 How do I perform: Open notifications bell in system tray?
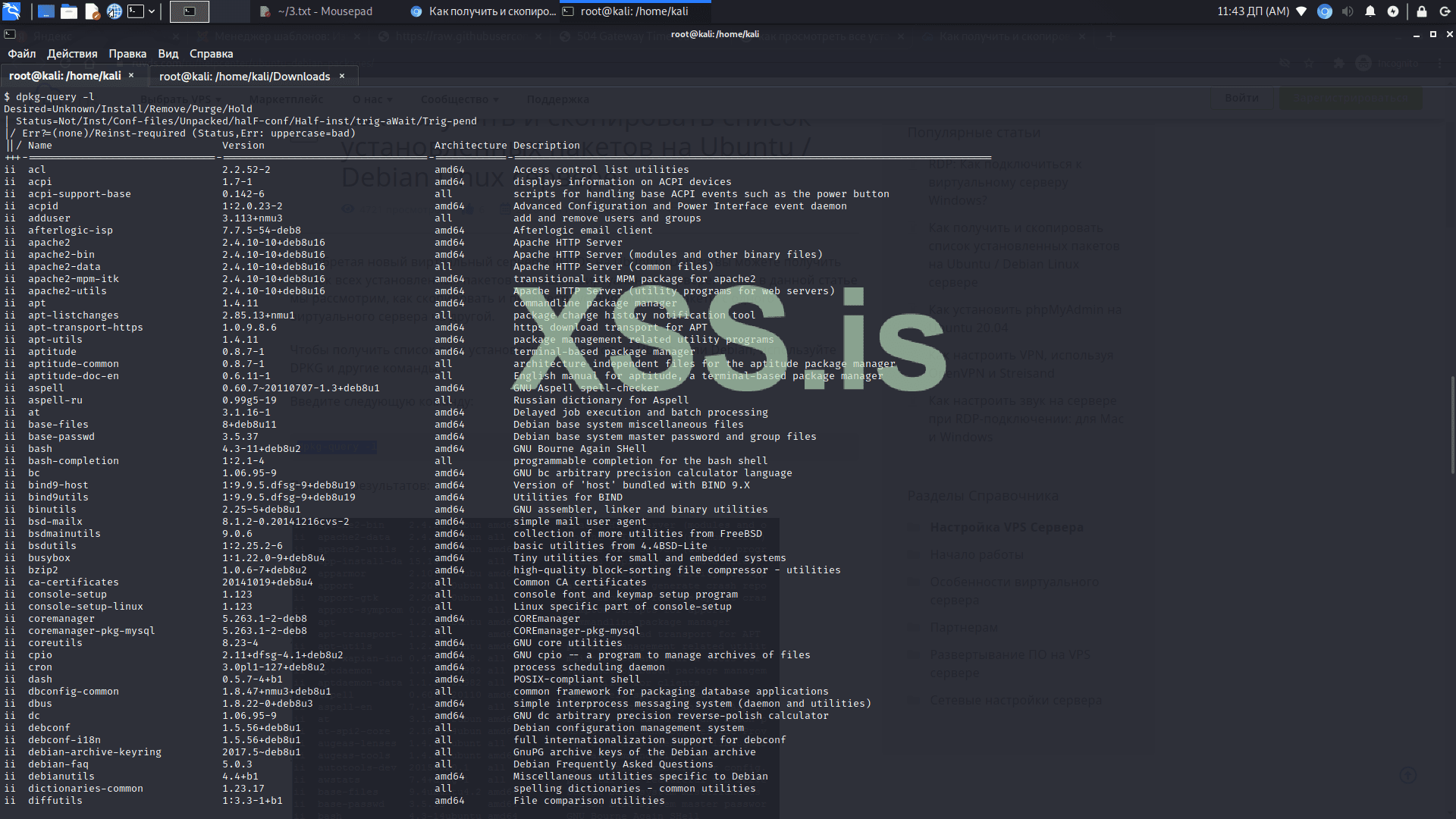tap(1370, 11)
